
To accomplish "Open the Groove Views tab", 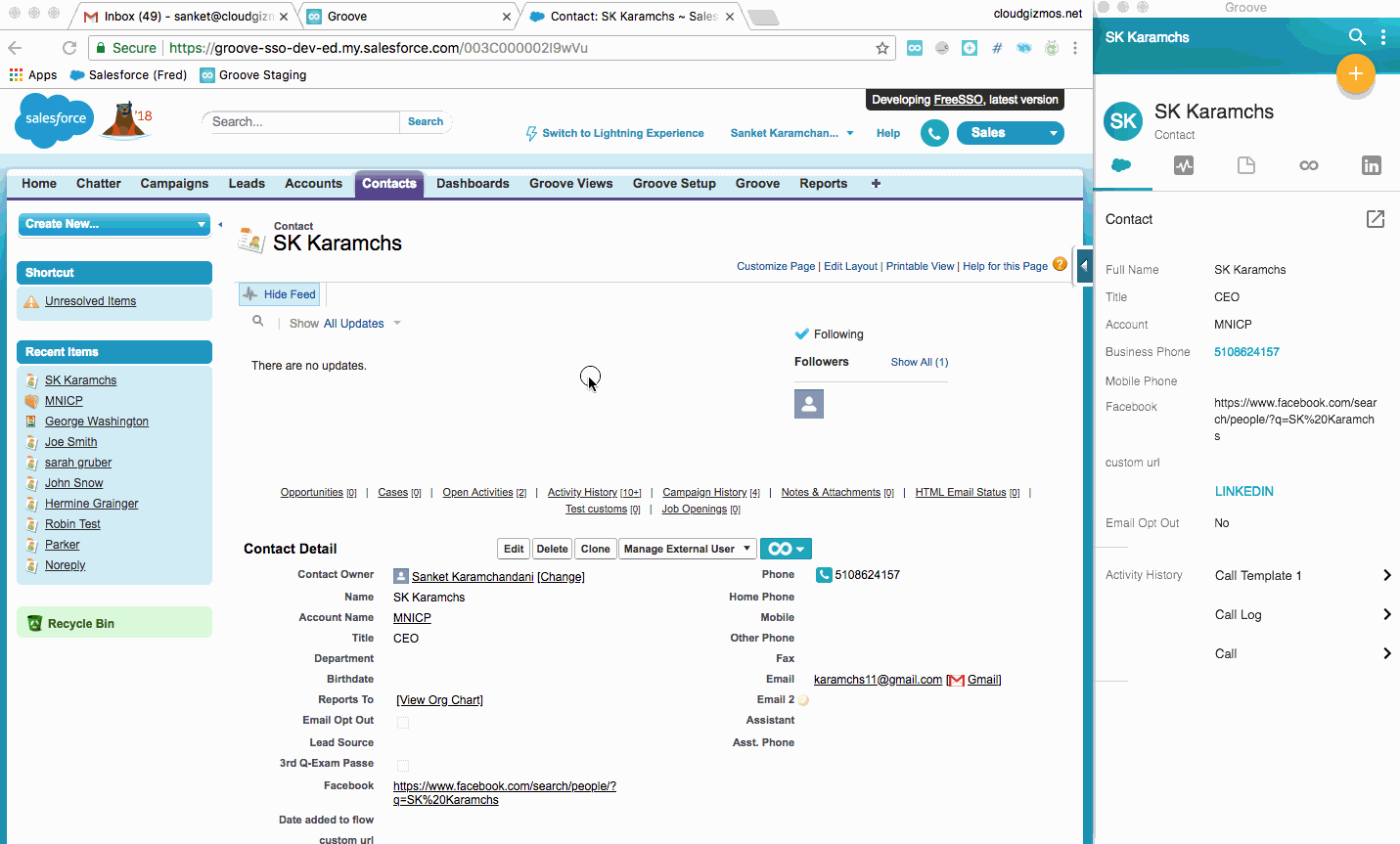I will (571, 183).
